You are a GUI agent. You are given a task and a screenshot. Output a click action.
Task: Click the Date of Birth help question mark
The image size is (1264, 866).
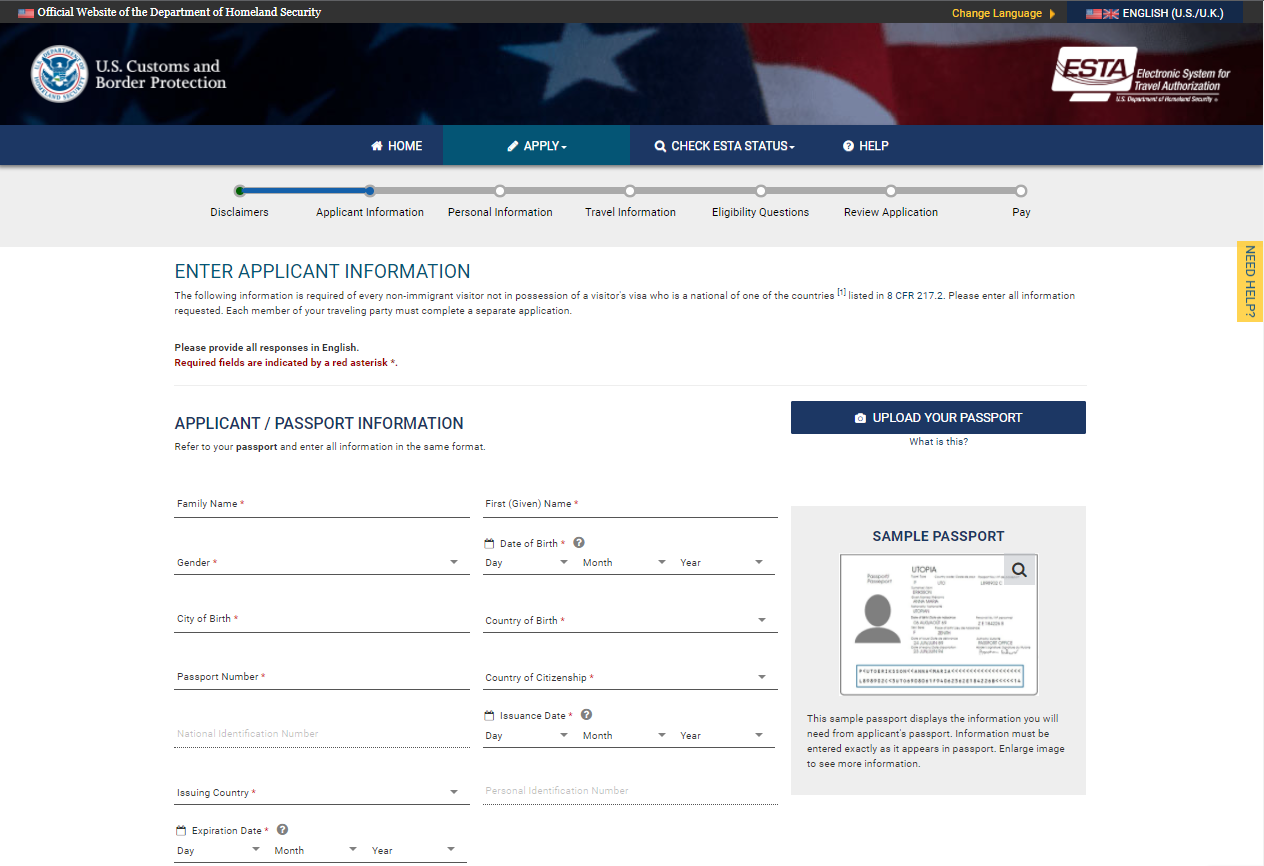point(579,543)
